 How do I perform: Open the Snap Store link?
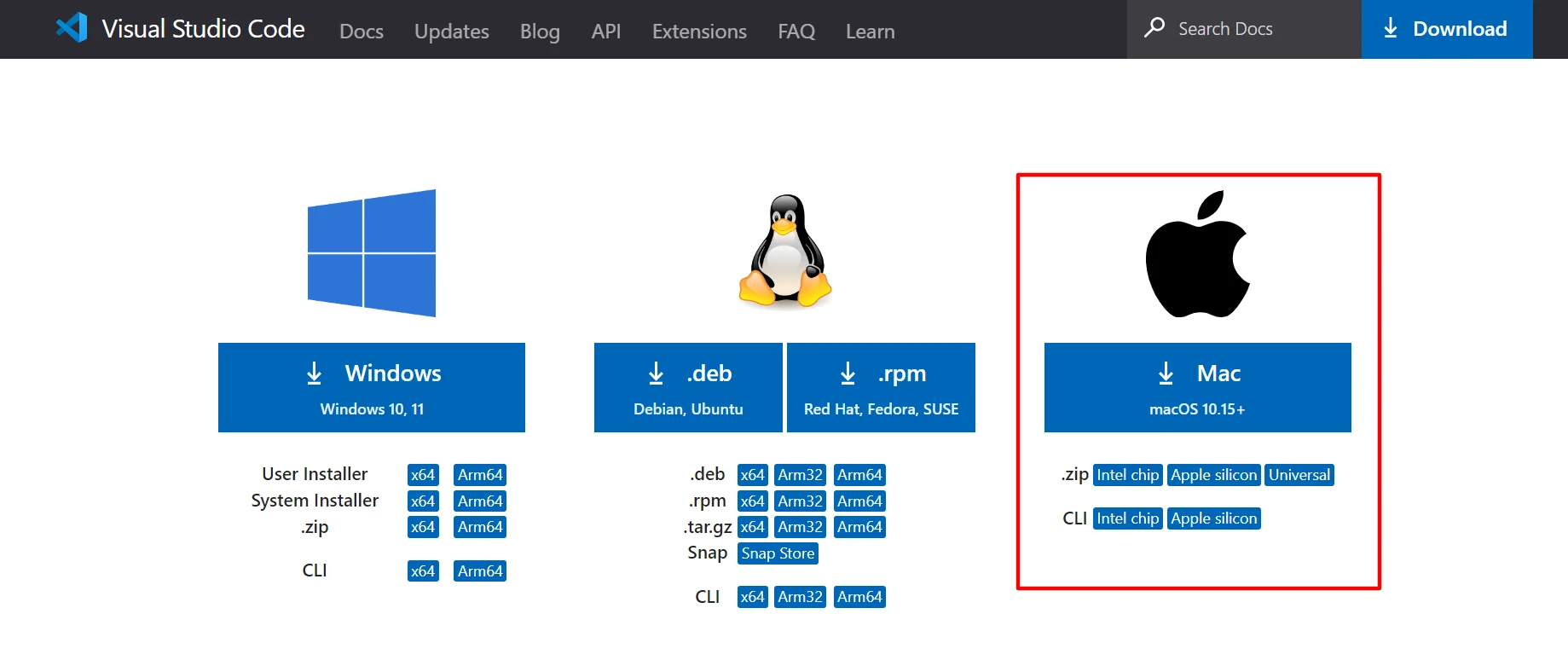tap(778, 553)
